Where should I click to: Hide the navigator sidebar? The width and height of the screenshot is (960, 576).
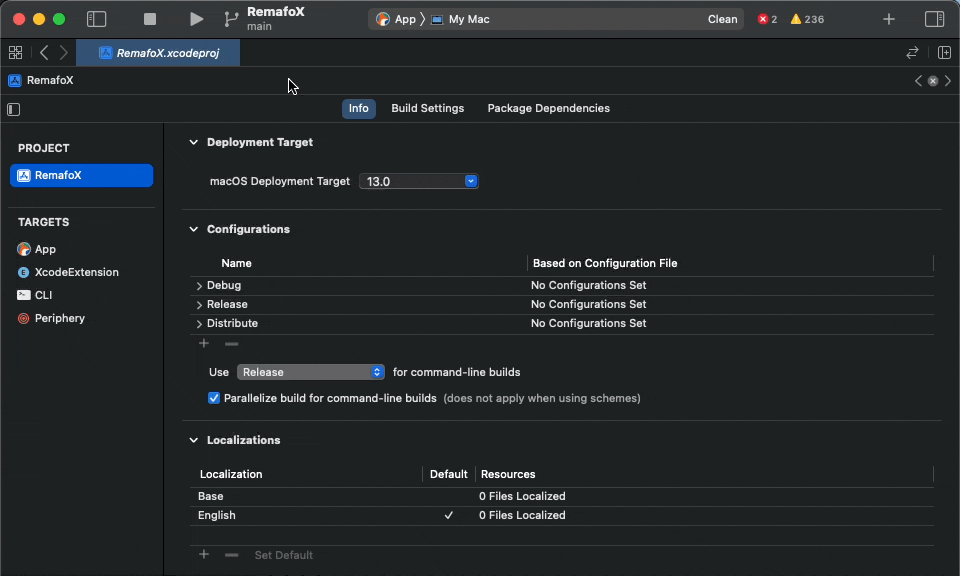pyautogui.click(x=96, y=18)
